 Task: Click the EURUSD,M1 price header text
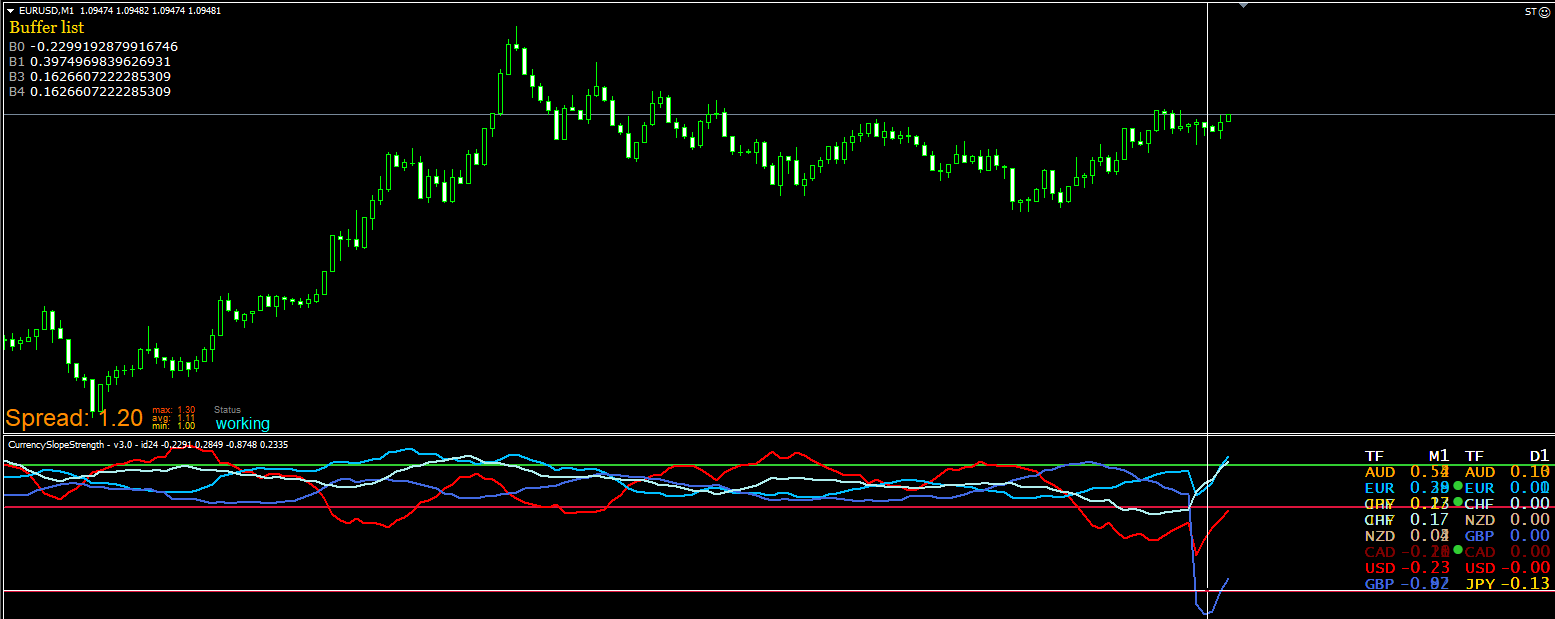pos(119,10)
